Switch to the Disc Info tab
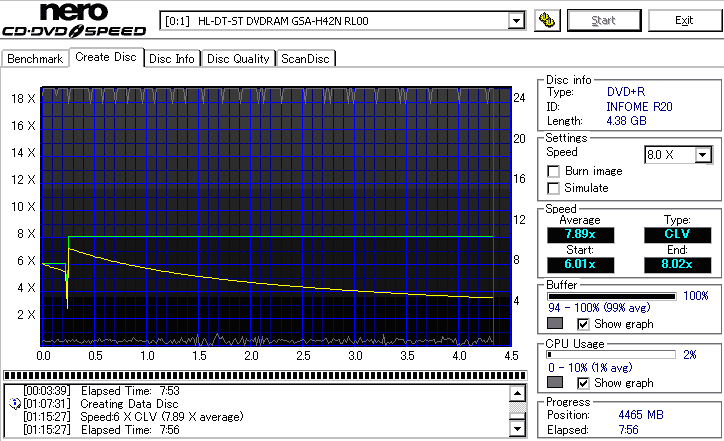The width and height of the screenshot is (724, 441). [172, 59]
